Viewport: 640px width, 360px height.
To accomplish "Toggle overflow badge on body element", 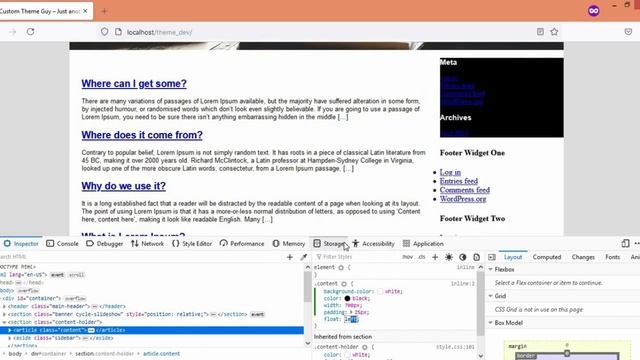I will pyautogui.click(x=28, y=291).
